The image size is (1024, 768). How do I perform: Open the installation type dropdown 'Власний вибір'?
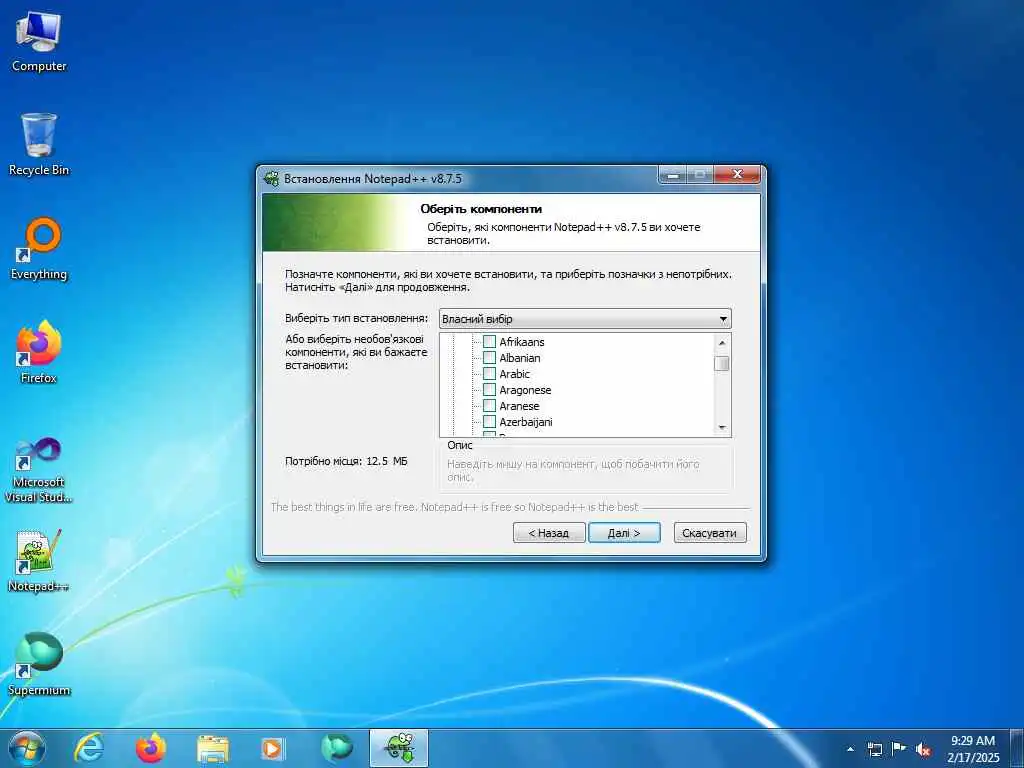click(585, 319)
